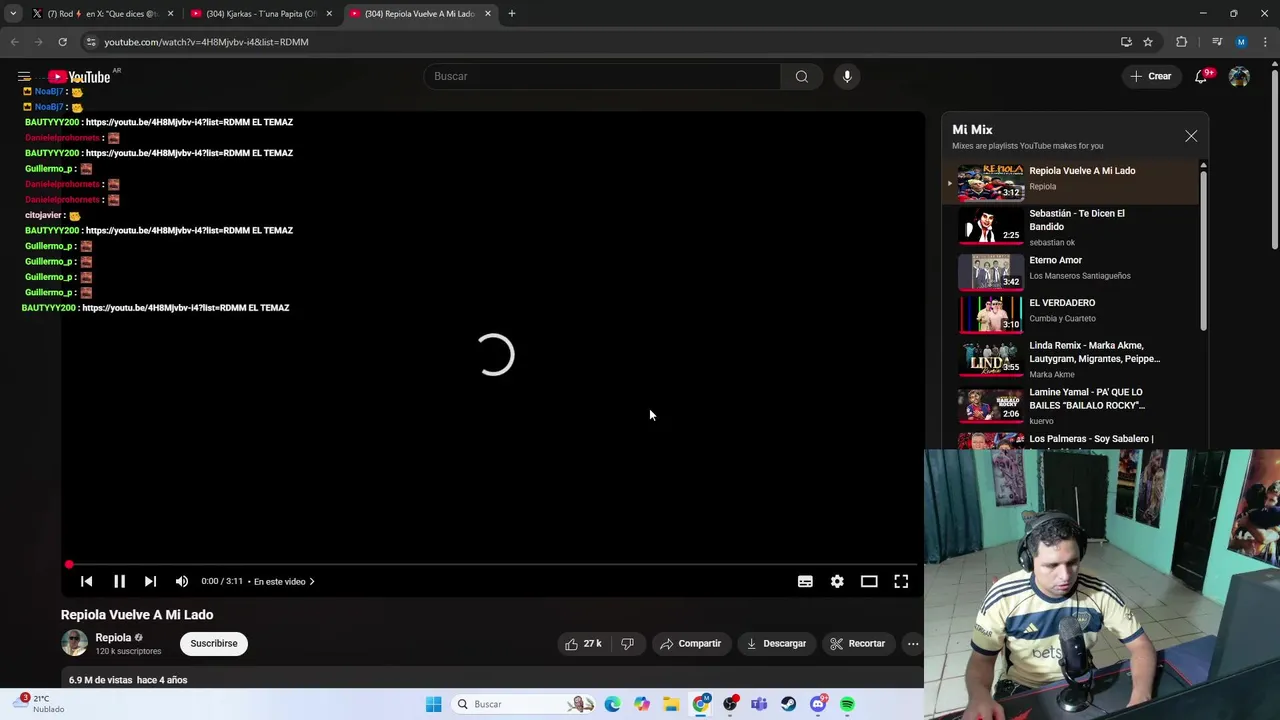The width and height of the screenshot is (1280, 720).
Task: Play 'Linda Remix - Marka Akme' item
Action: [x=1070, y=358]
